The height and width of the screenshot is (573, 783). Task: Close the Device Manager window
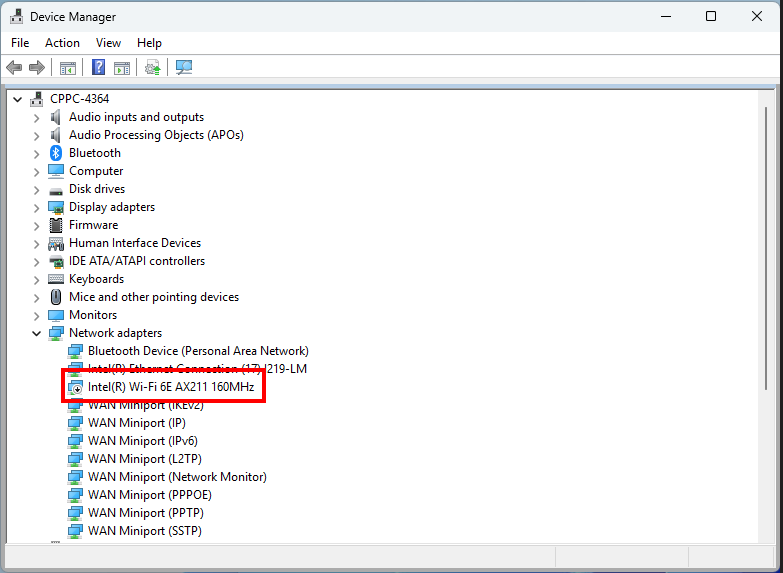[757, 16]
